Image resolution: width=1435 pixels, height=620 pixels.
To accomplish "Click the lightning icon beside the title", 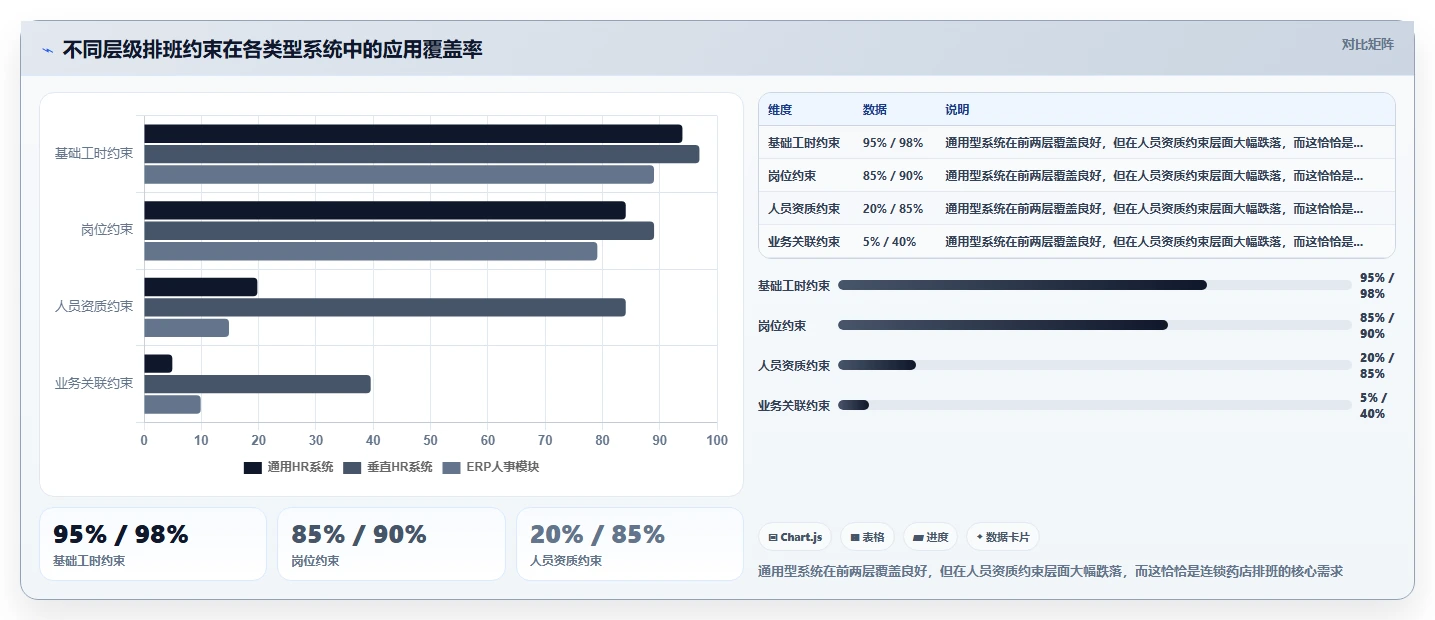I will coord(48,50).
